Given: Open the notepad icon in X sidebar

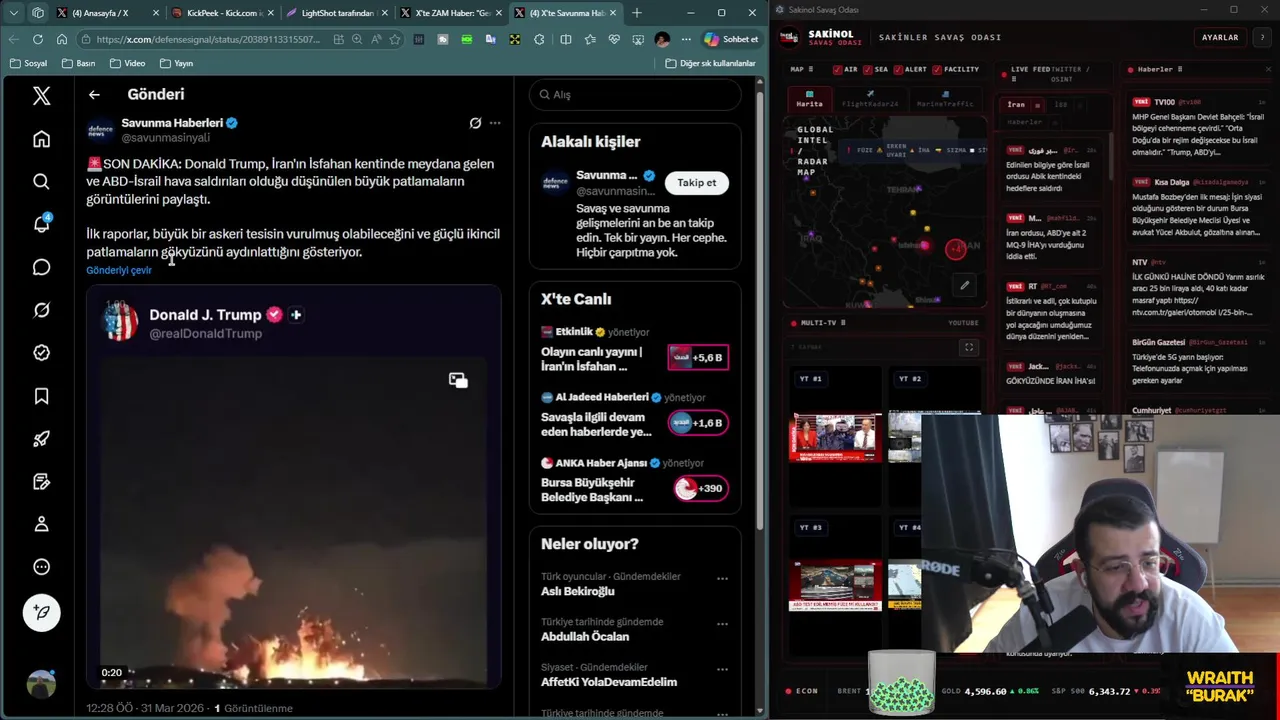Looking at the screenshot, I should (x=41, y=482).
